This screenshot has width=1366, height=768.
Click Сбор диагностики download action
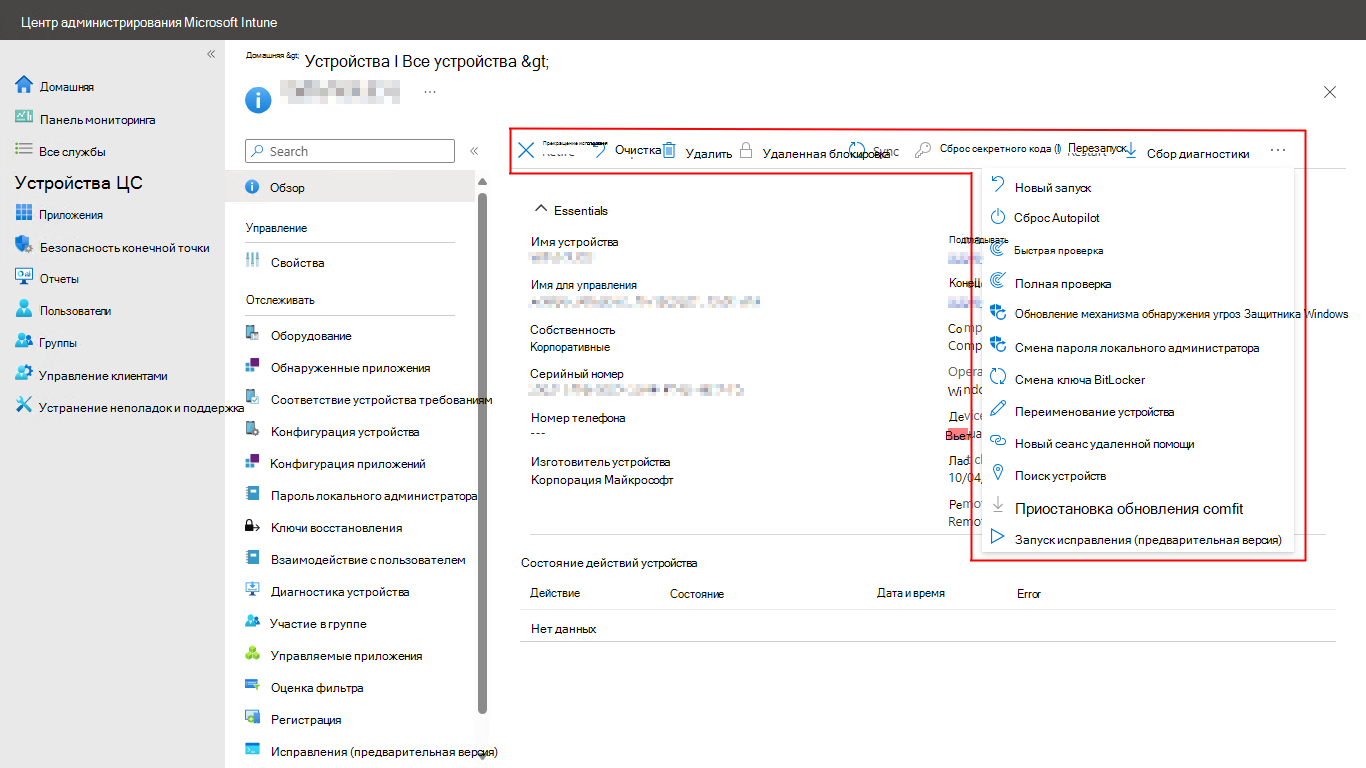coord(1187,153)
